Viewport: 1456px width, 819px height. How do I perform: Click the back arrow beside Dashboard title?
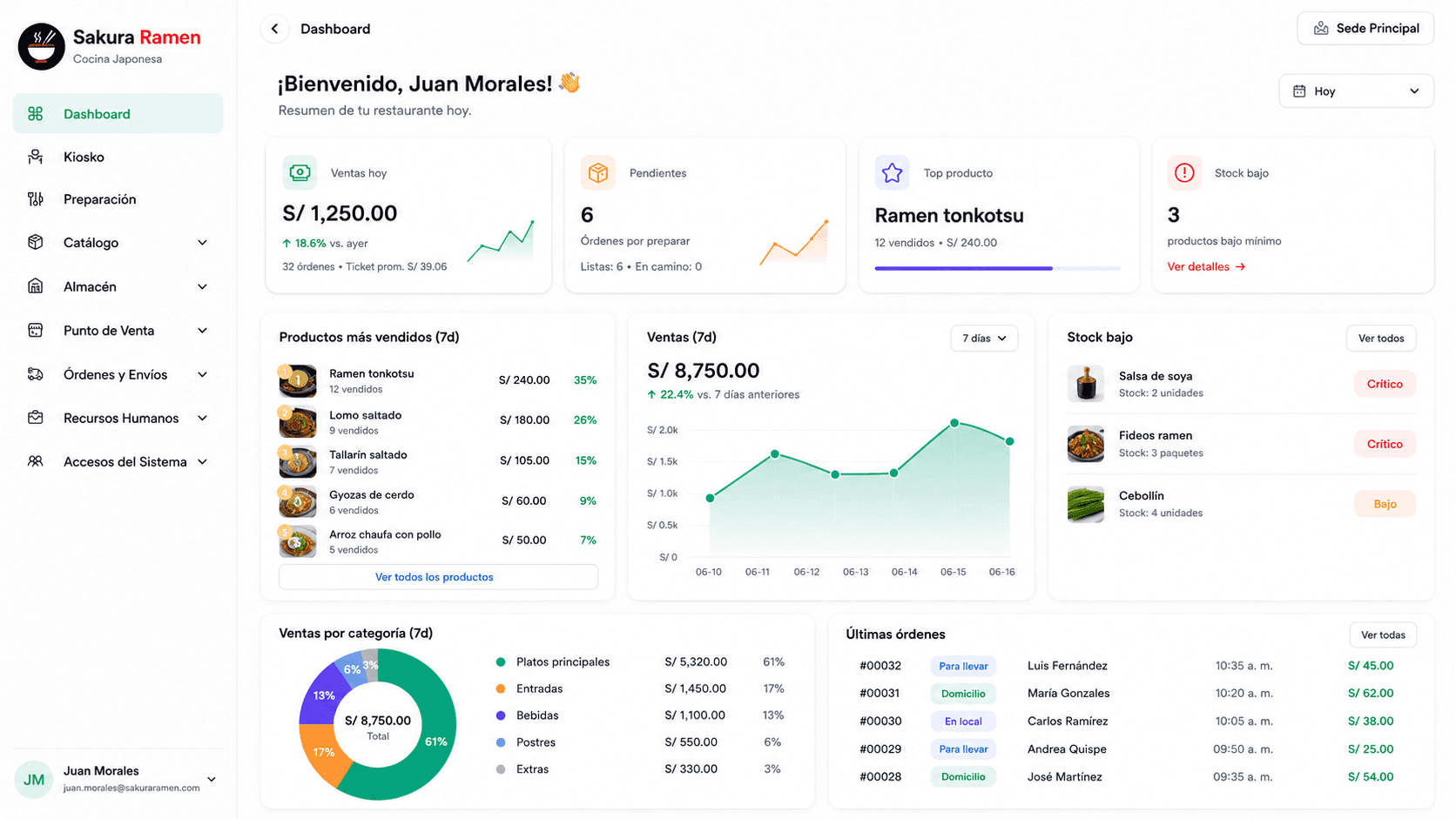tap(275, 29)
